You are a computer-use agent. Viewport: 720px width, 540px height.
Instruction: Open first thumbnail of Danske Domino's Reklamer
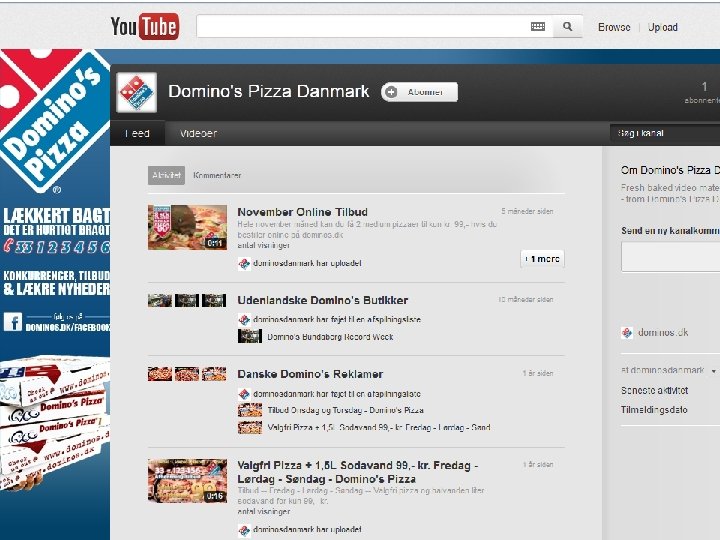click(160, 374)
